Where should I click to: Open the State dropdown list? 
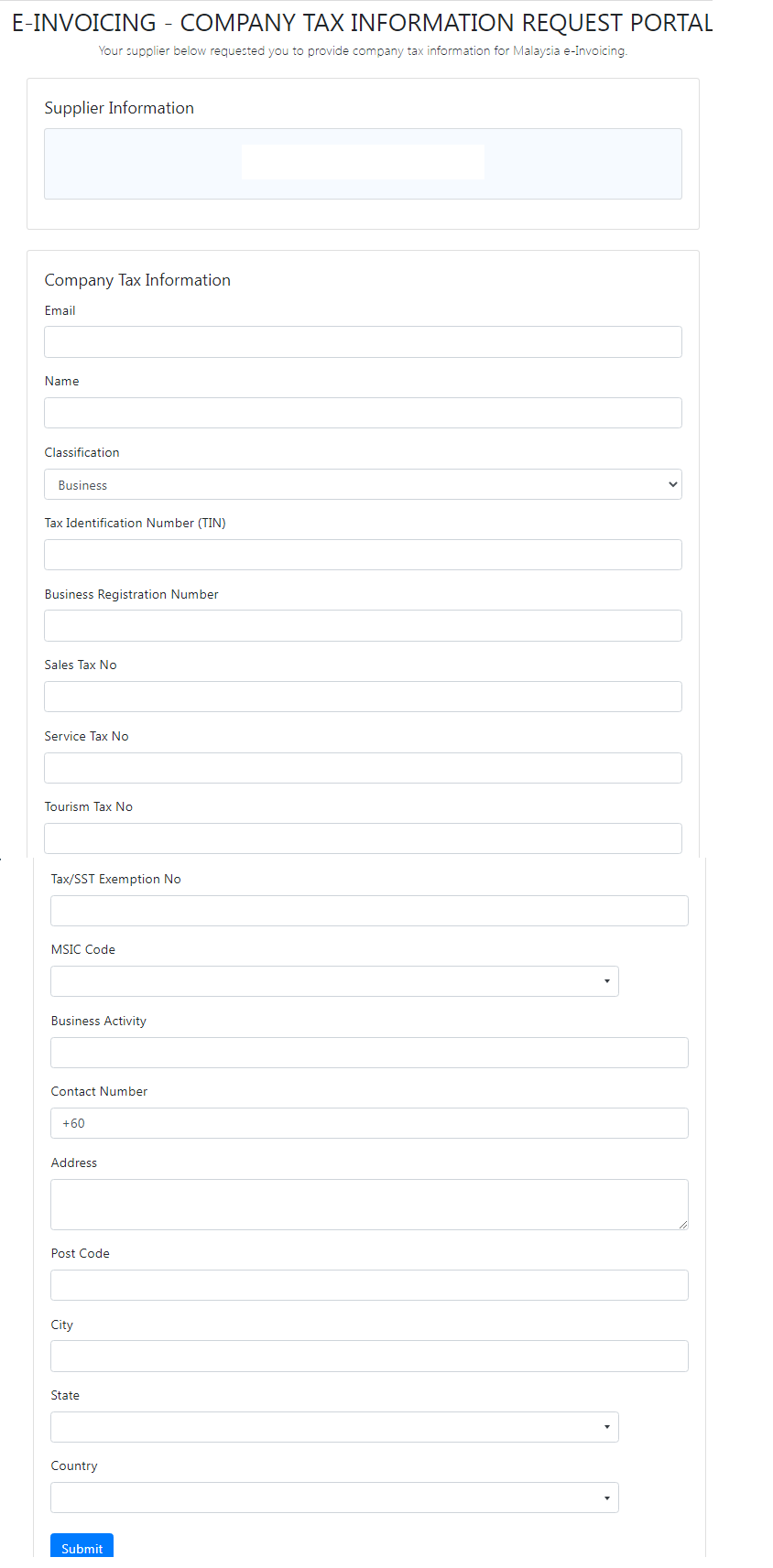[x=334, y=1427]
